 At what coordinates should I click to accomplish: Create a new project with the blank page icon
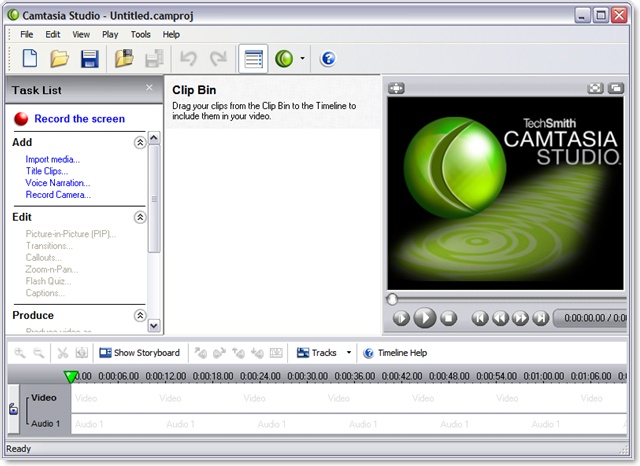pos(30,59)
